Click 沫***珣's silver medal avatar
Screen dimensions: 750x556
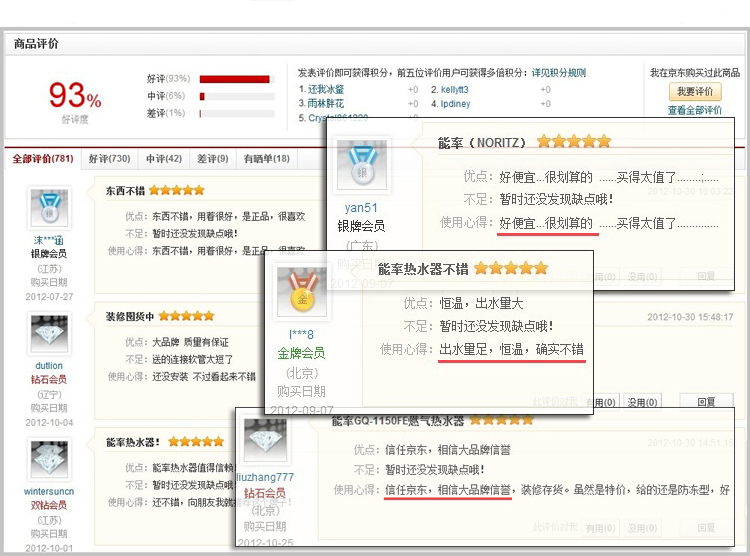(49, 207)
